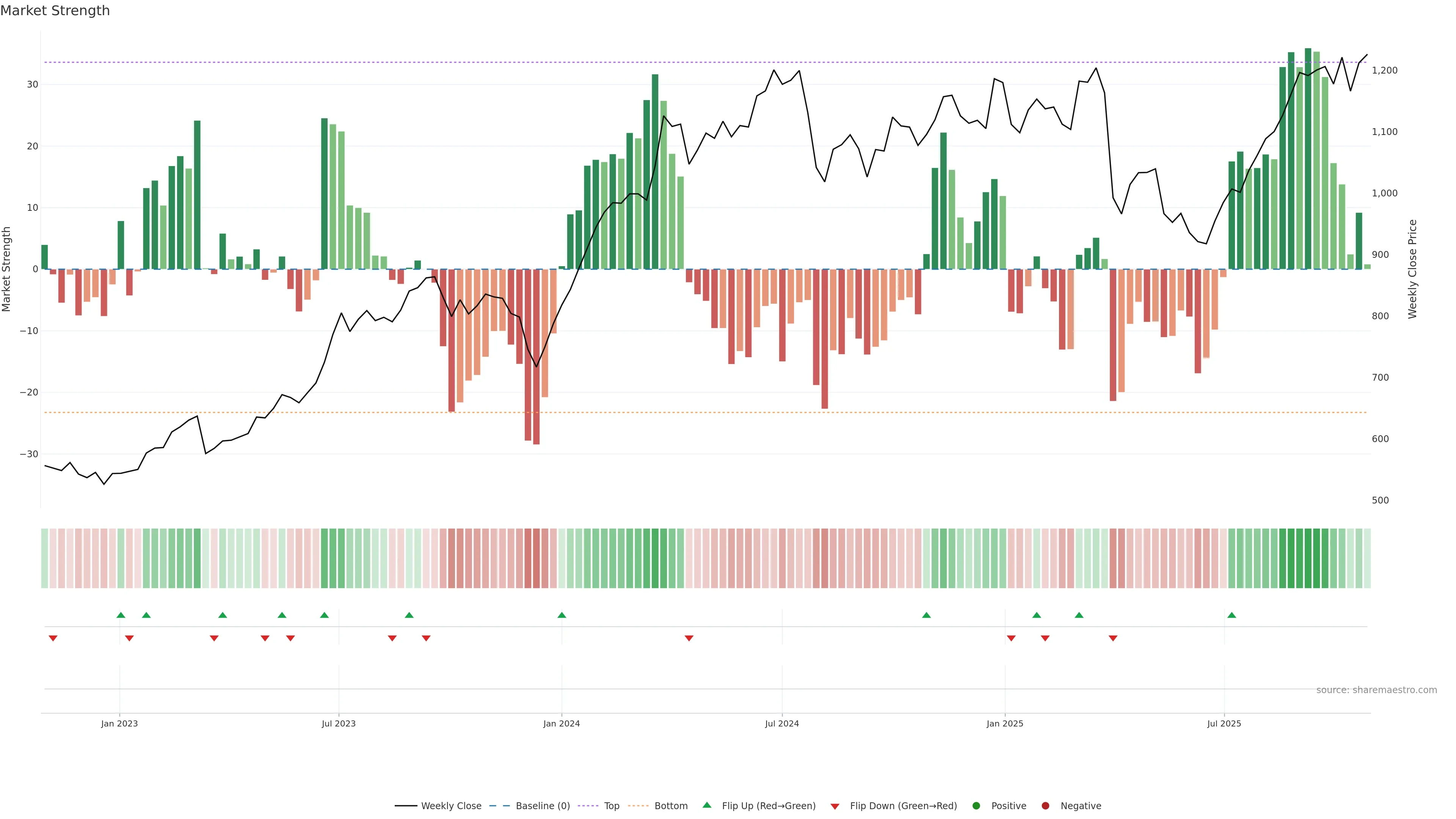Click the Jan 2023 x-axis label

tap(119, 723)
